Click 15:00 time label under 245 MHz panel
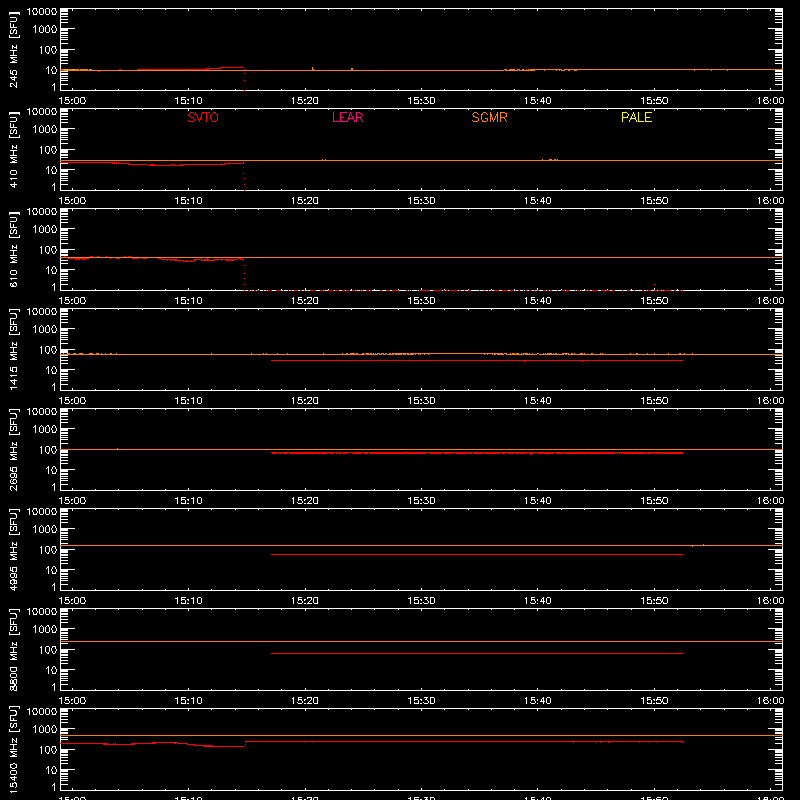Image resolution: width=800 pixels, height=800 pixels. point(72,101)
